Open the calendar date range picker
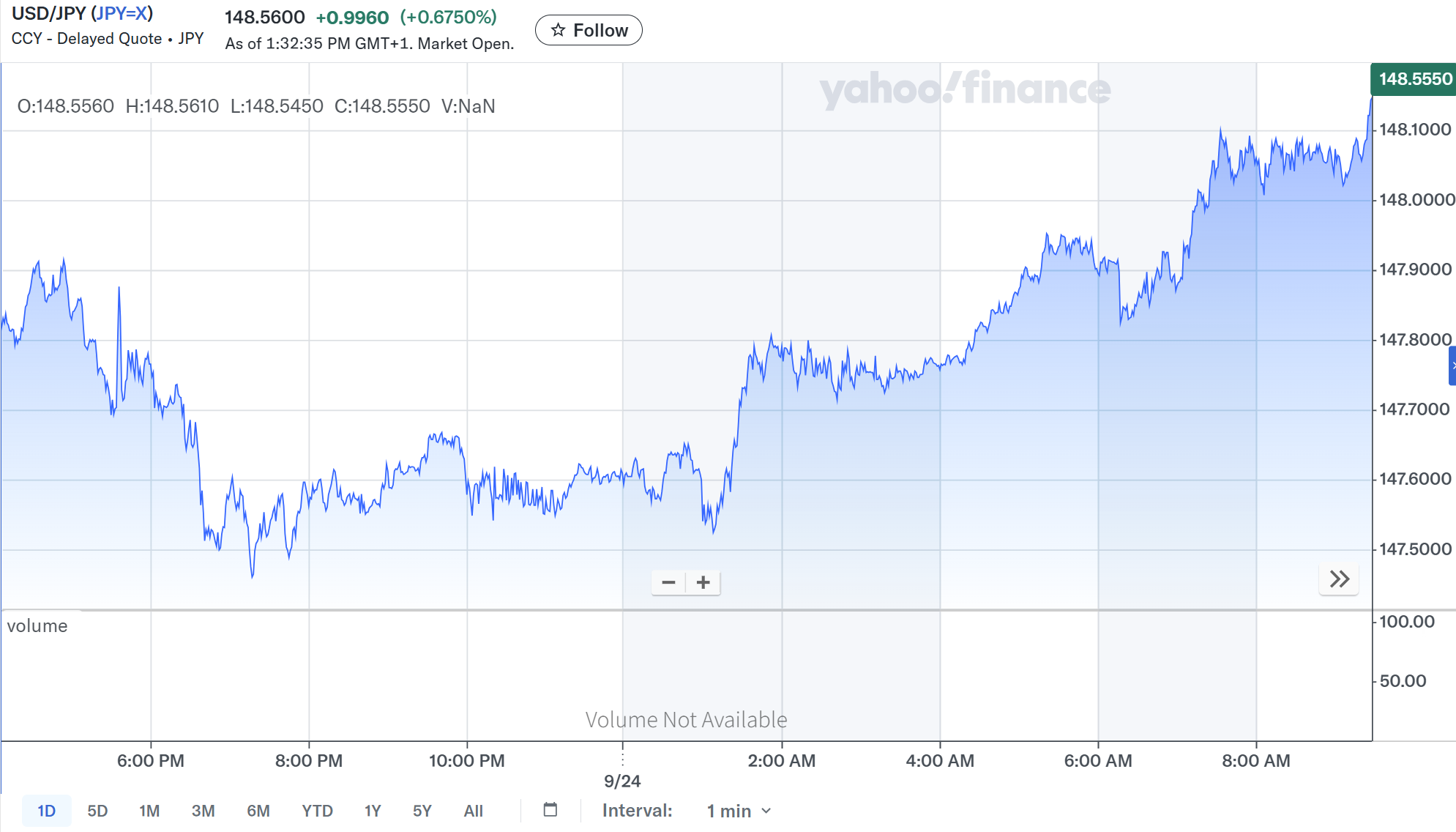1456x832 pixels. tap(550, 810)
